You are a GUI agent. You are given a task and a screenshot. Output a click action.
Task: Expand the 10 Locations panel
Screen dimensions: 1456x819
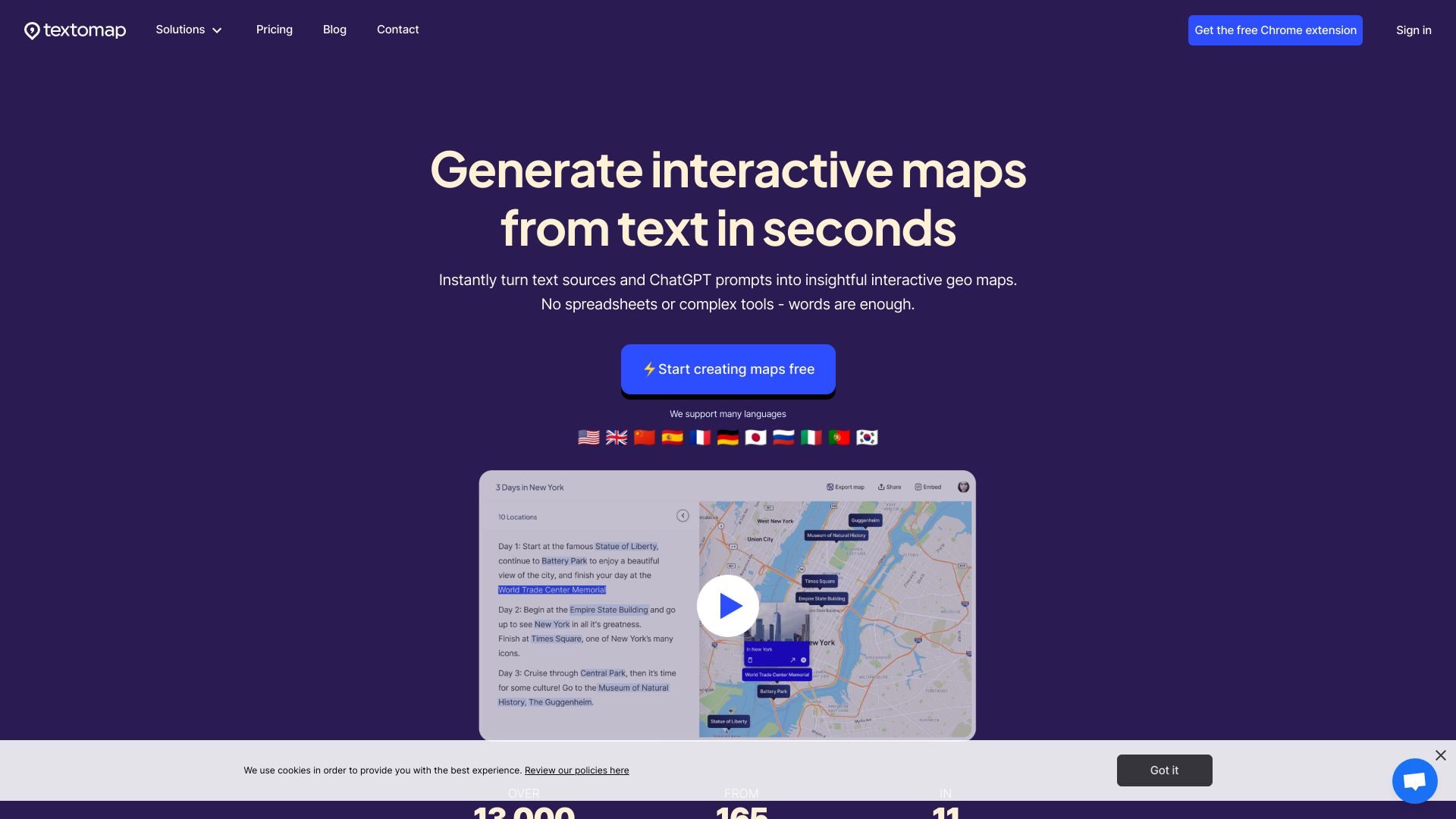pos(684,514)
